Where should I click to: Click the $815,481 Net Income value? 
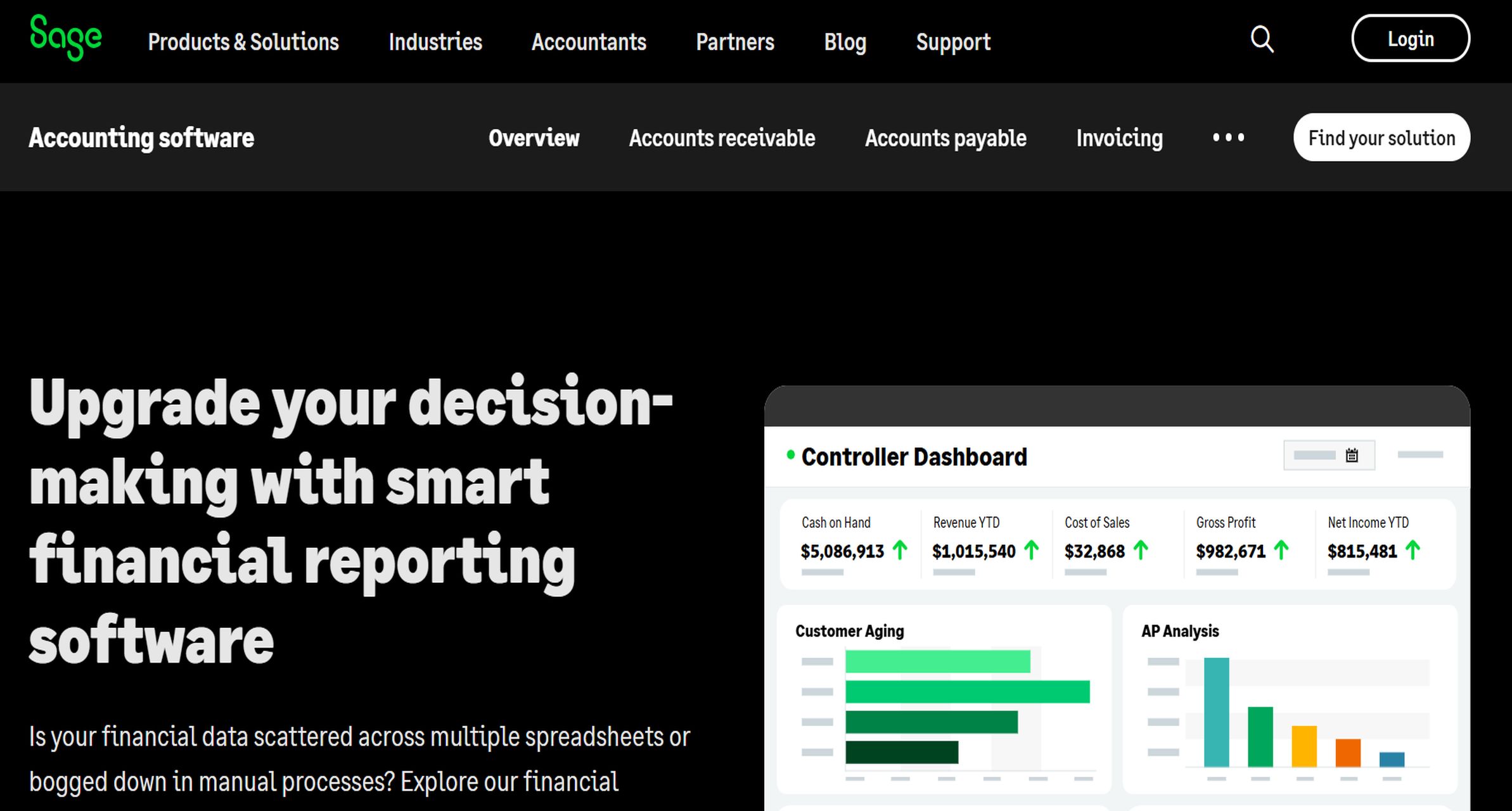[x=1362, y=552]
